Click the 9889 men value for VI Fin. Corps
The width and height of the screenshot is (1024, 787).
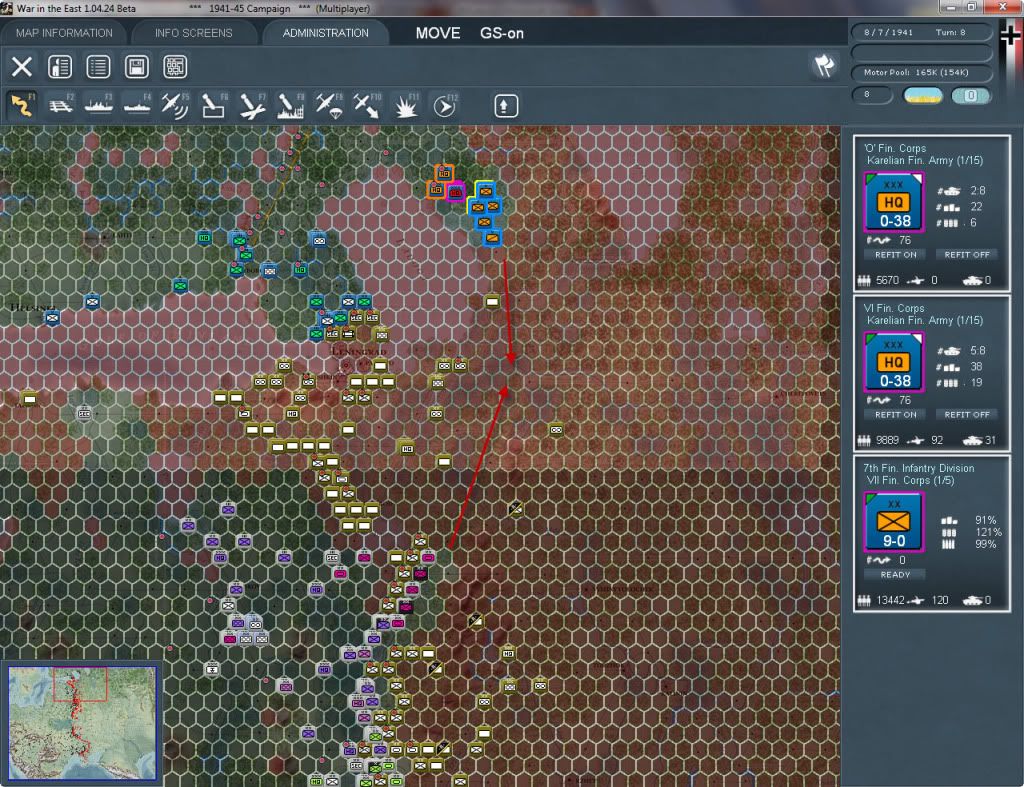(887, 440)
